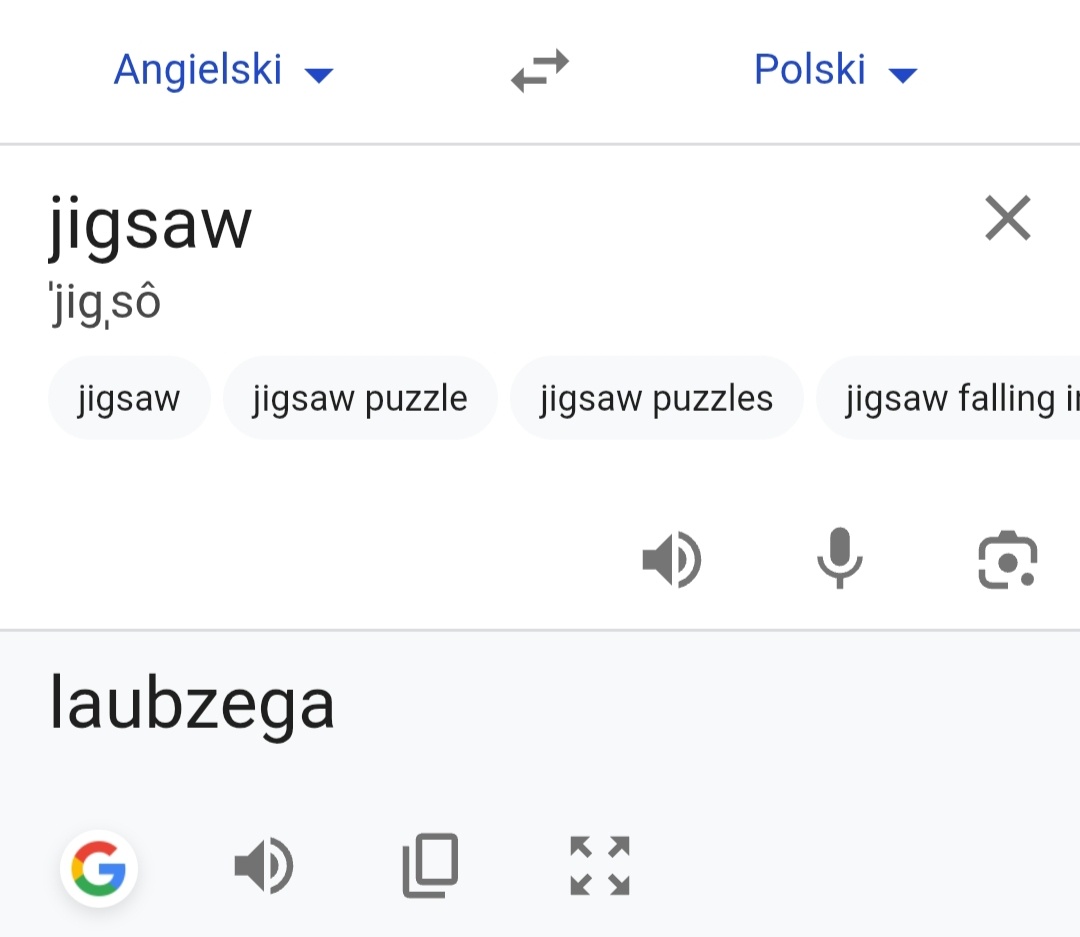Play audio of the Polish translation
This screenshot has height=937, width=1080.
pyautogui.click(x=264, y=866)
